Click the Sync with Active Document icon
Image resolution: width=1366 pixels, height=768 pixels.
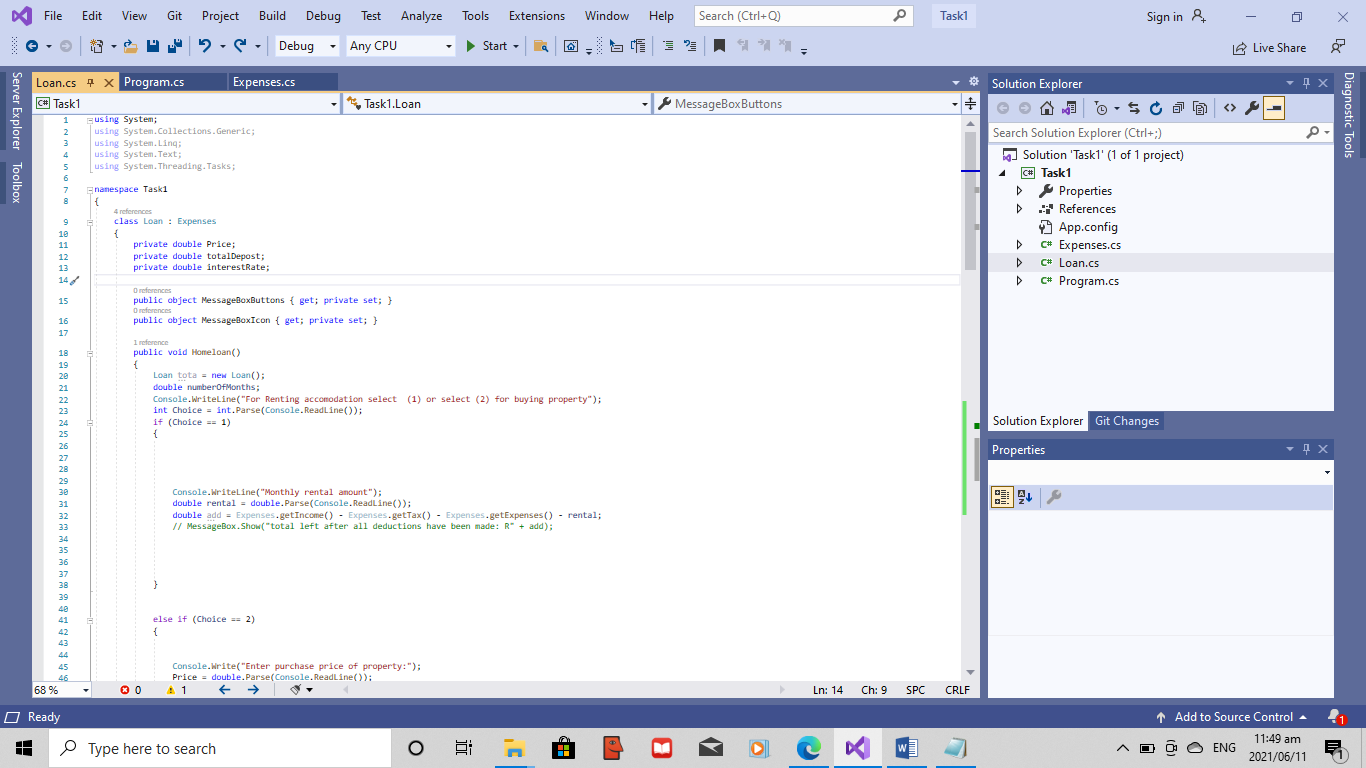(x=1133, y=108)
